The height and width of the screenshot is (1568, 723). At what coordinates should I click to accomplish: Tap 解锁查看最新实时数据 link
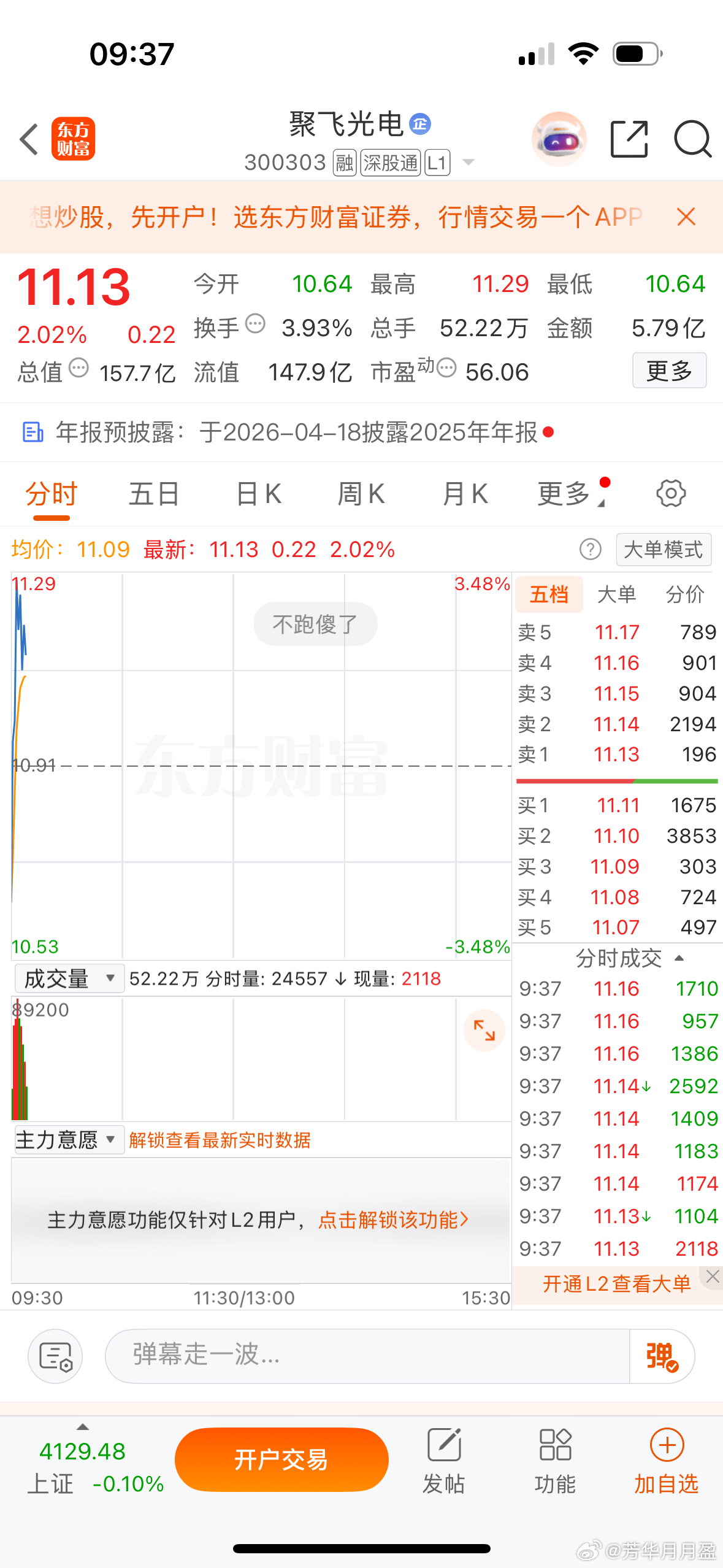(x=220, y=1140)
